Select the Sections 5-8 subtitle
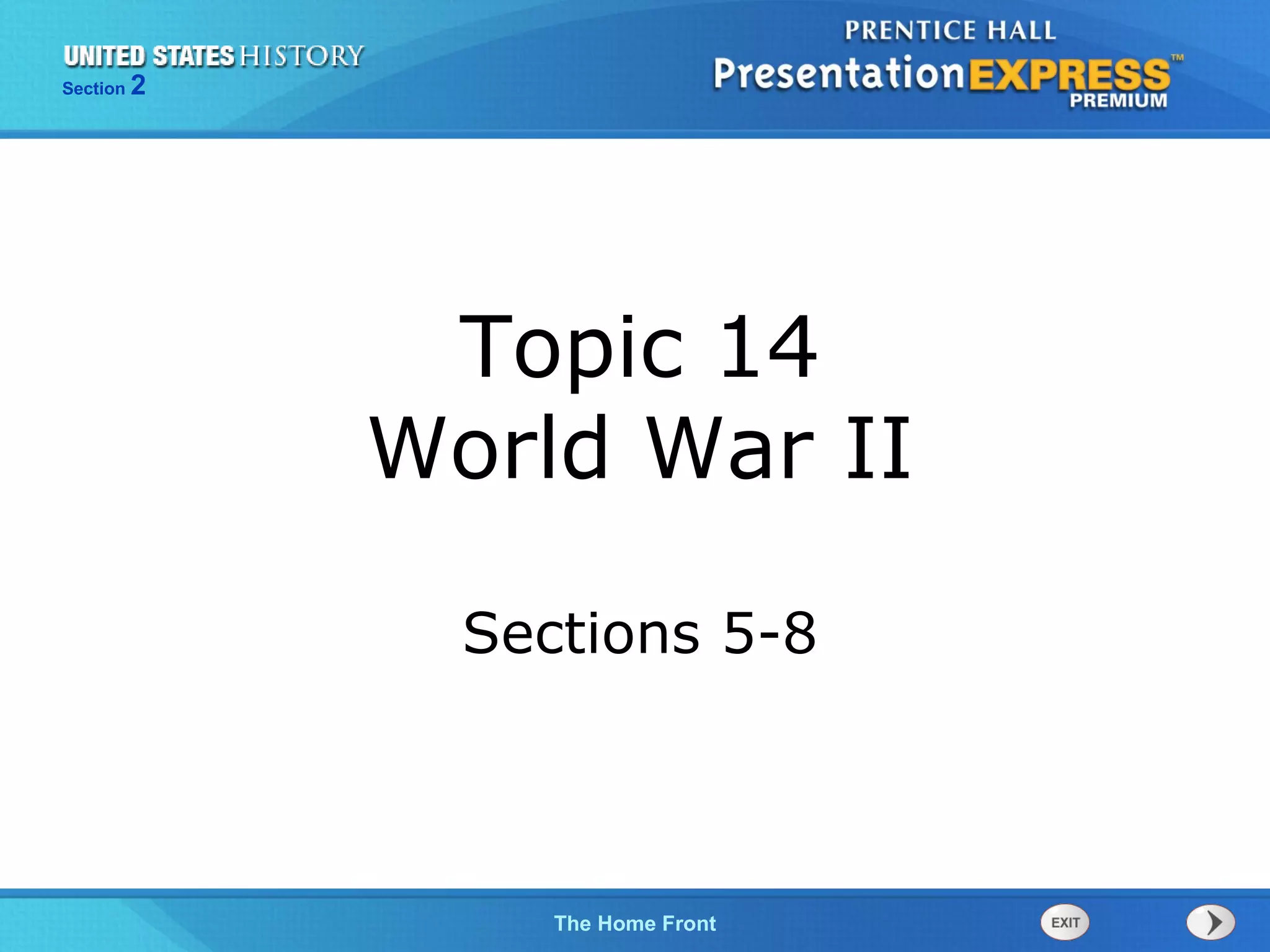This screenshot has width=1270, height=952. point(639,633)
